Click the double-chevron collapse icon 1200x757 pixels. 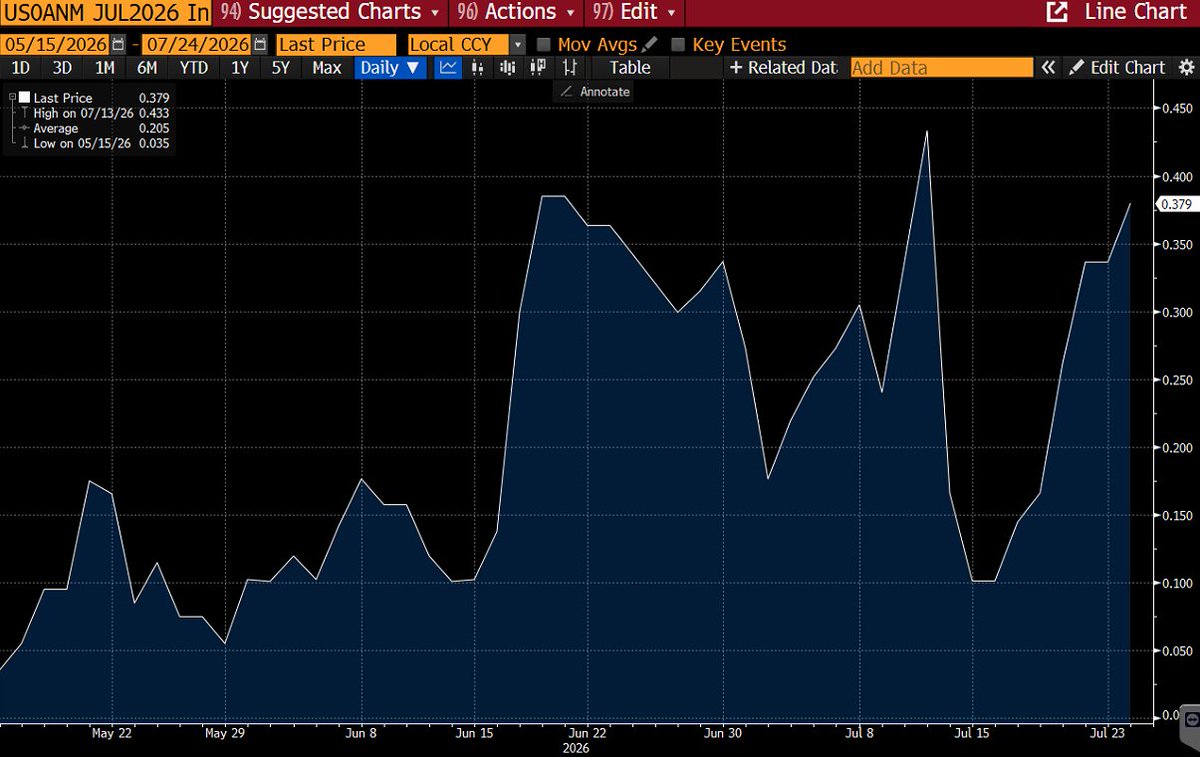click(x=1048, y=67)
